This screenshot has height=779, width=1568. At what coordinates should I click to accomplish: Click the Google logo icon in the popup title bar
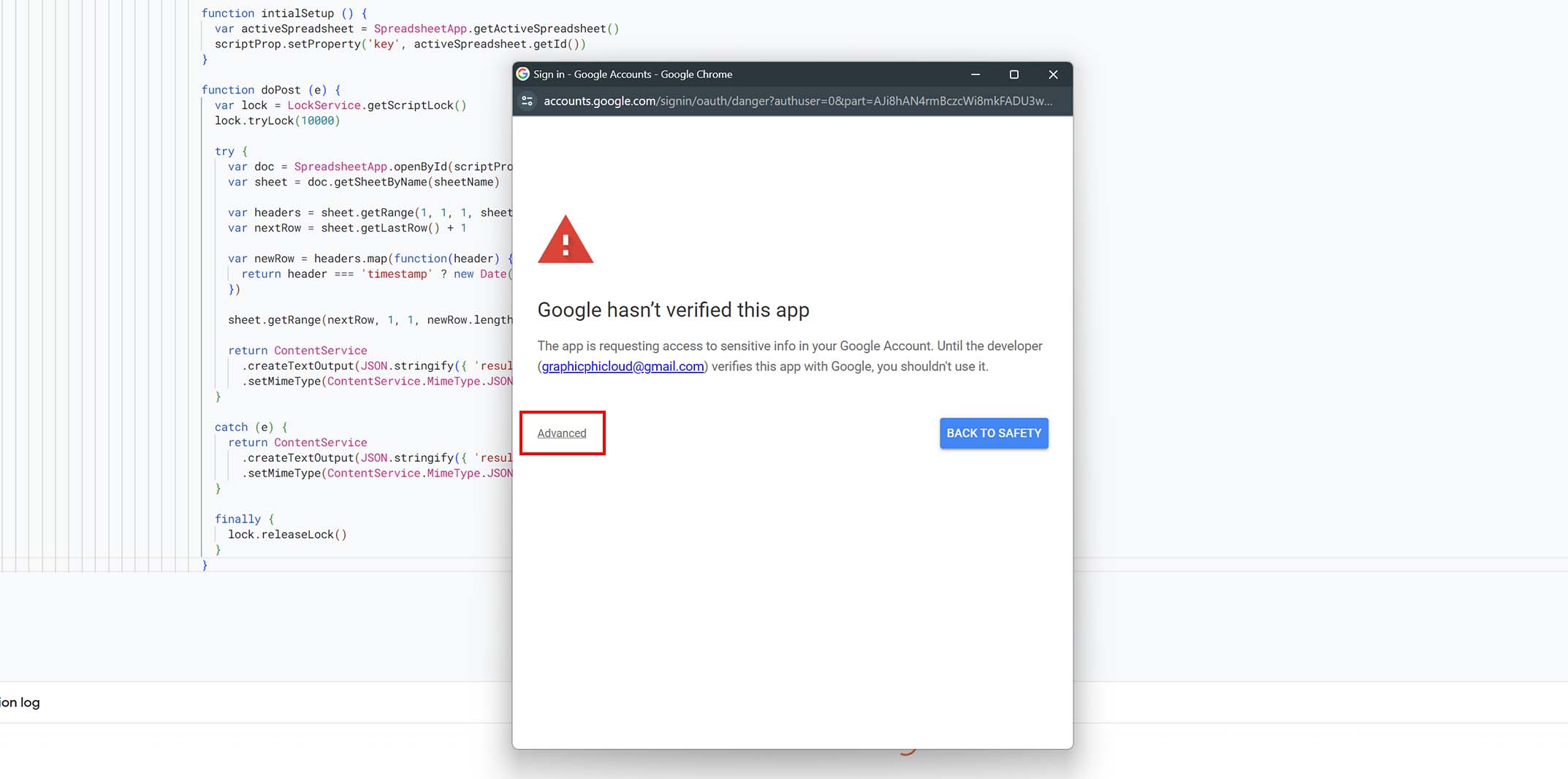(x=523, y=74)
